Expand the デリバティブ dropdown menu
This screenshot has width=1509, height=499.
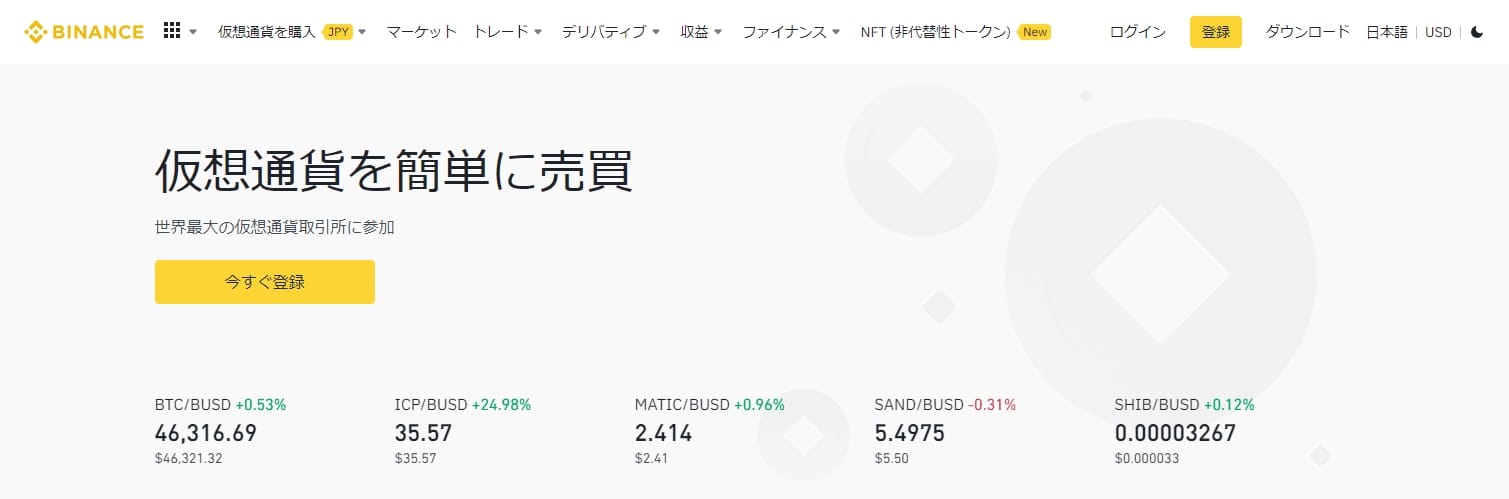pyautogui.click(x=610, y=32)
